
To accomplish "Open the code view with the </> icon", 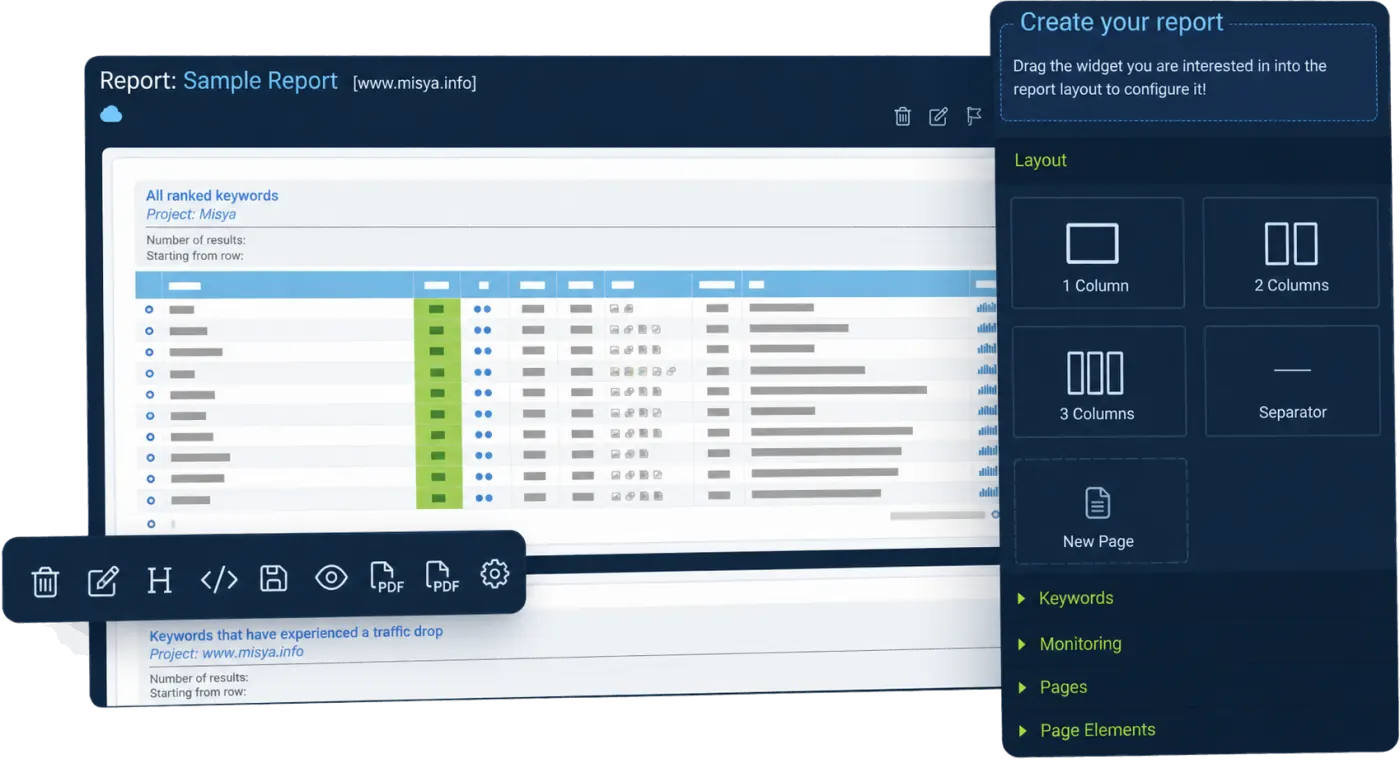I will (x=219, y=579).
